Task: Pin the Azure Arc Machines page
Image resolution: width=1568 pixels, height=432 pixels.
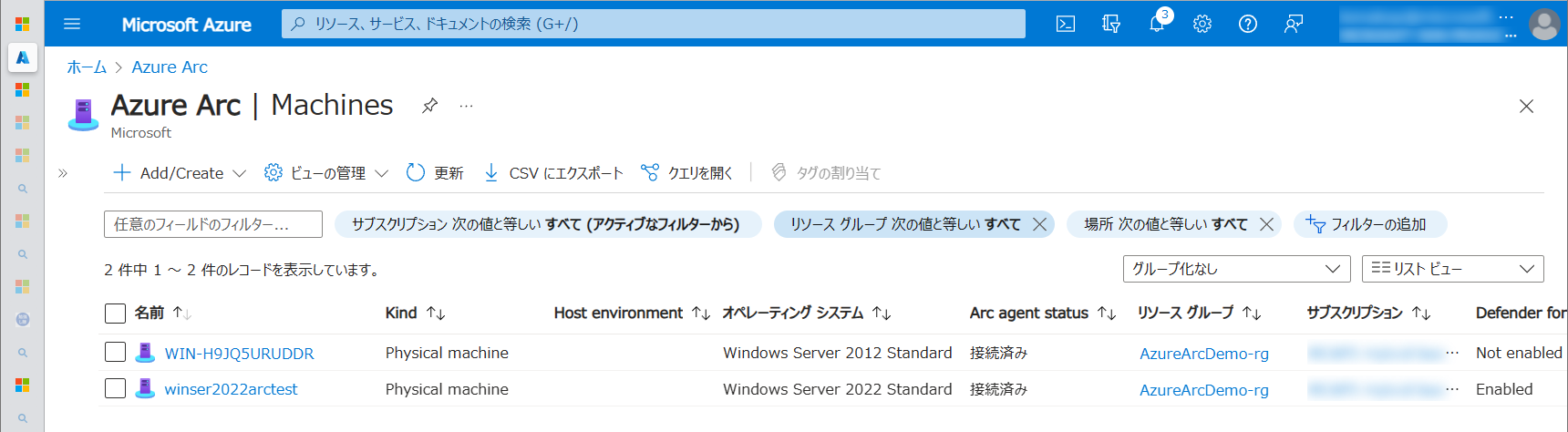Action: point(429,106)
